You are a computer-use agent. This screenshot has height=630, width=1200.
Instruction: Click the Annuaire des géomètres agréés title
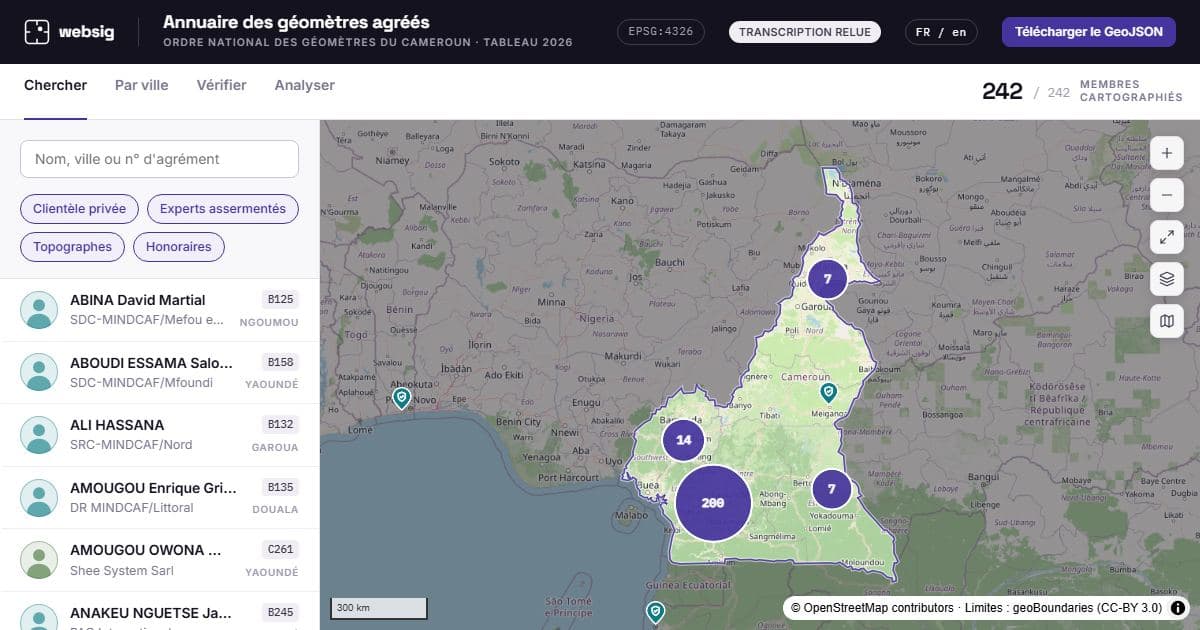[x=296, y=22]
